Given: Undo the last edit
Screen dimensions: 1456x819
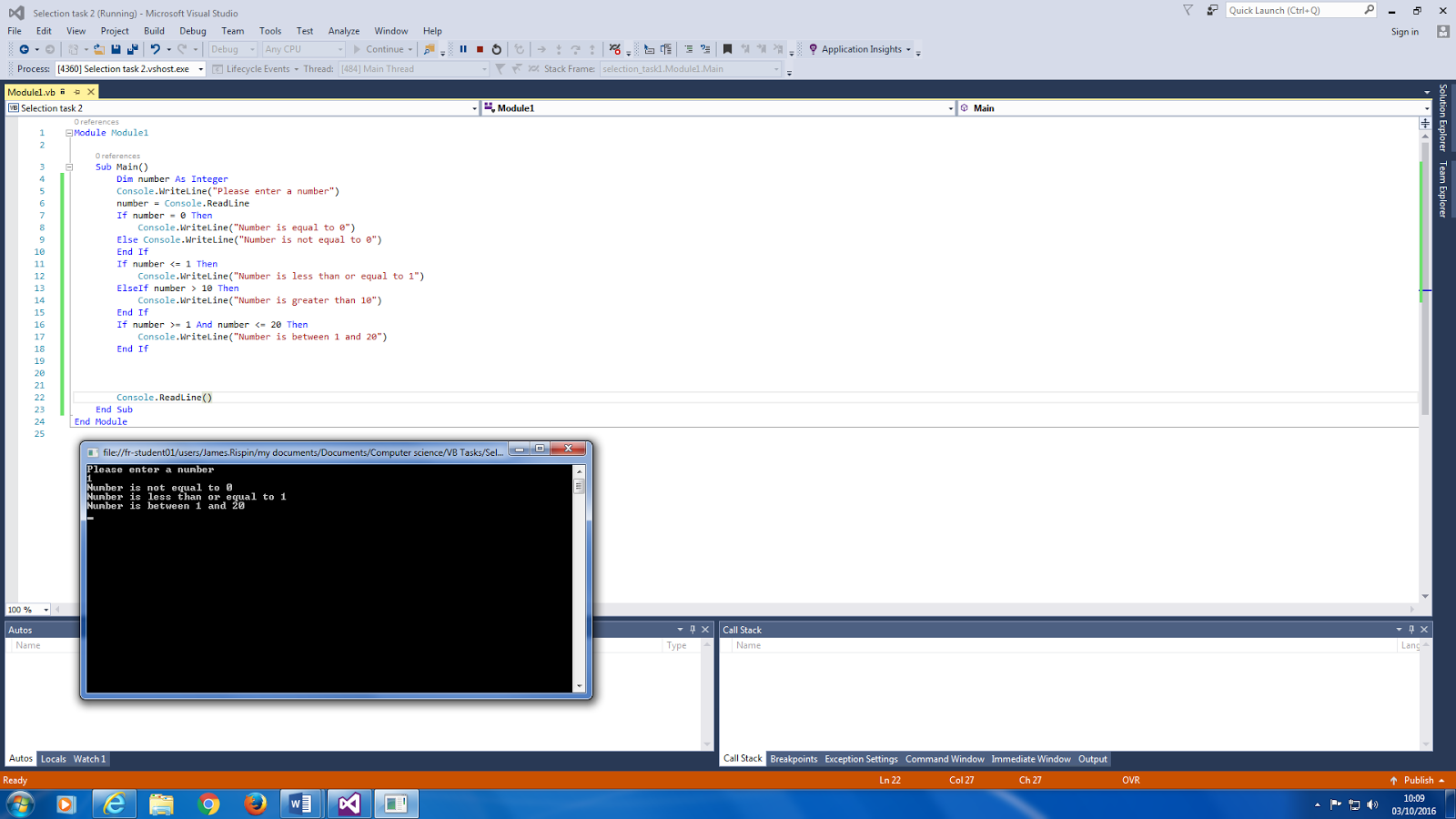Looking at the screenshot, I should pyautogui.click(x=155, y=49).
